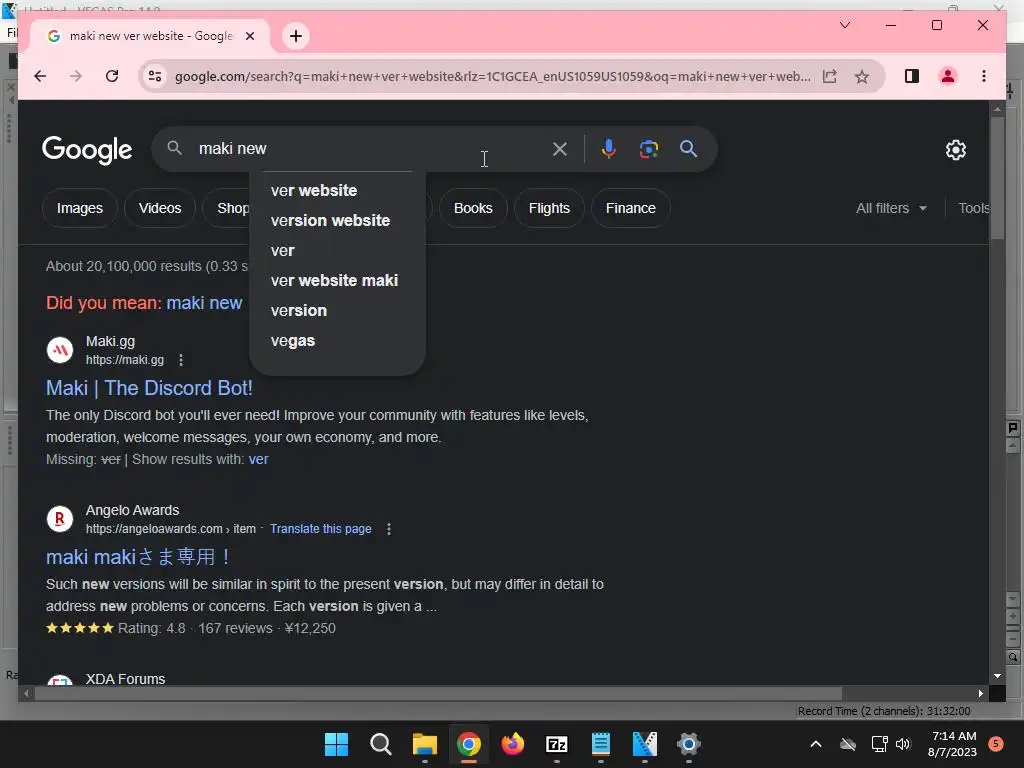1024x768 pixels.
Task: Switch to Finance results
Action: 630,208
